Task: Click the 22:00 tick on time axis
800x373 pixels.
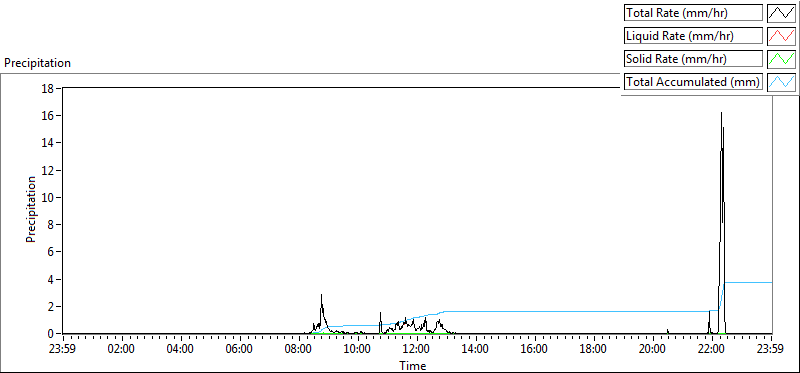Action: pyautogui.click(x=713, y=350)
